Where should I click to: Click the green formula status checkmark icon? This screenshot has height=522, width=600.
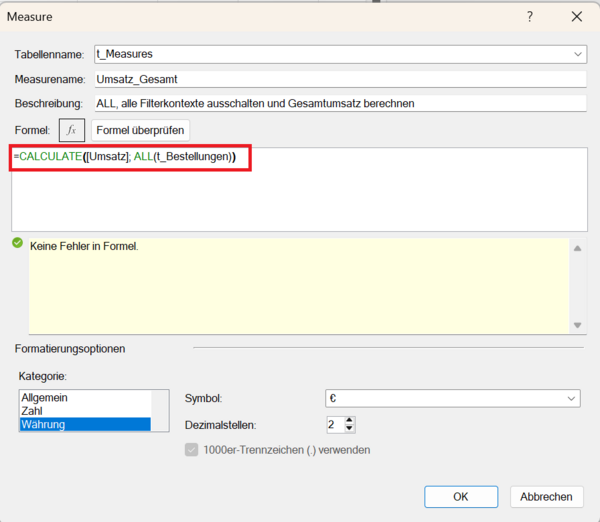17,243
